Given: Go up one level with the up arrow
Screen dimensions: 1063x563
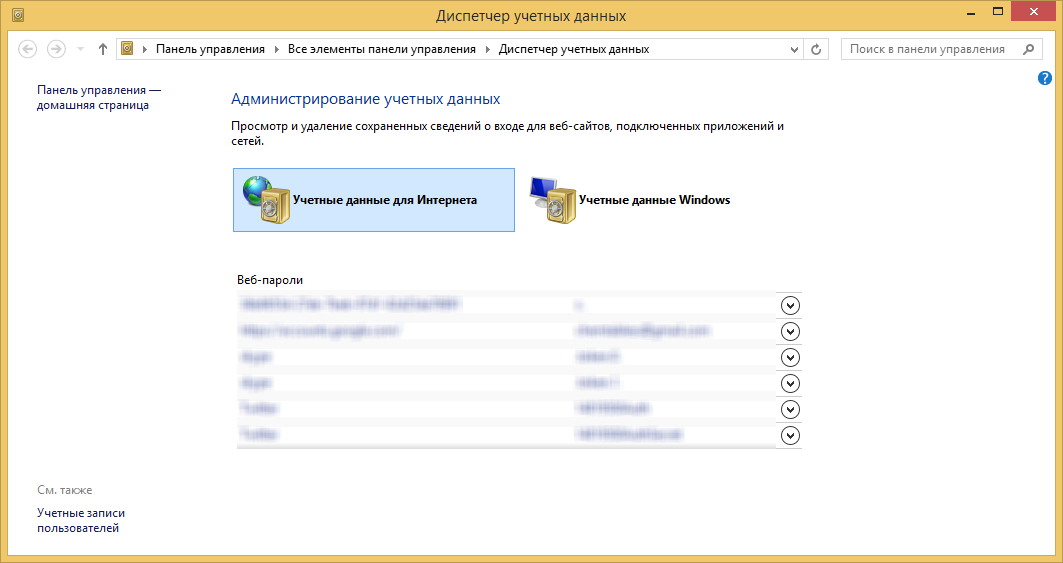Looking at the screenshot, I should click(x=103, y=49).
